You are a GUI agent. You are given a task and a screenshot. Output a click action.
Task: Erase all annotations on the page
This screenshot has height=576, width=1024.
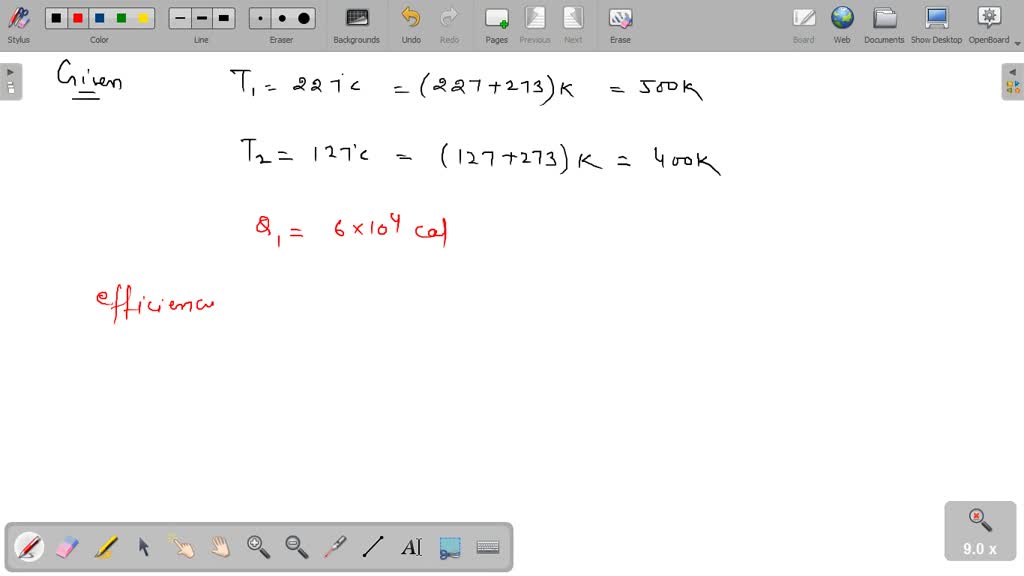[619, 20]
